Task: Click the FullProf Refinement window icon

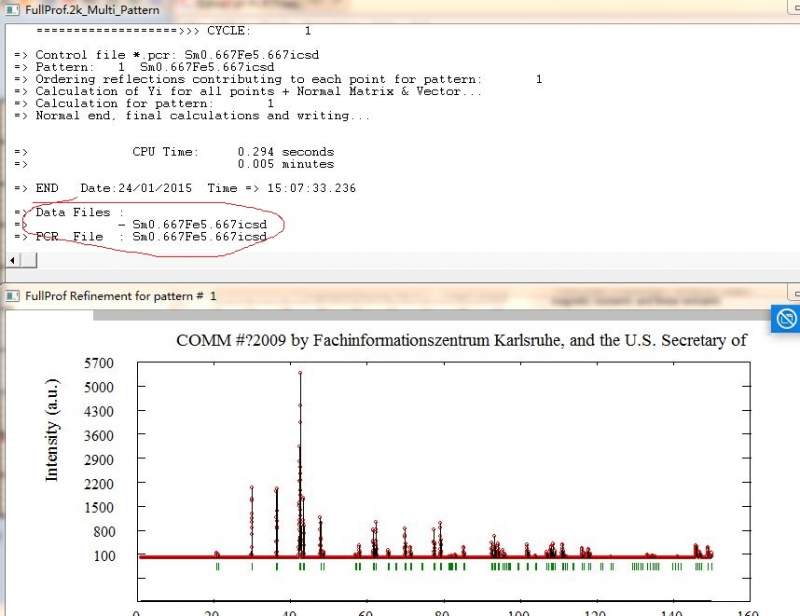Action: [11, 296]
